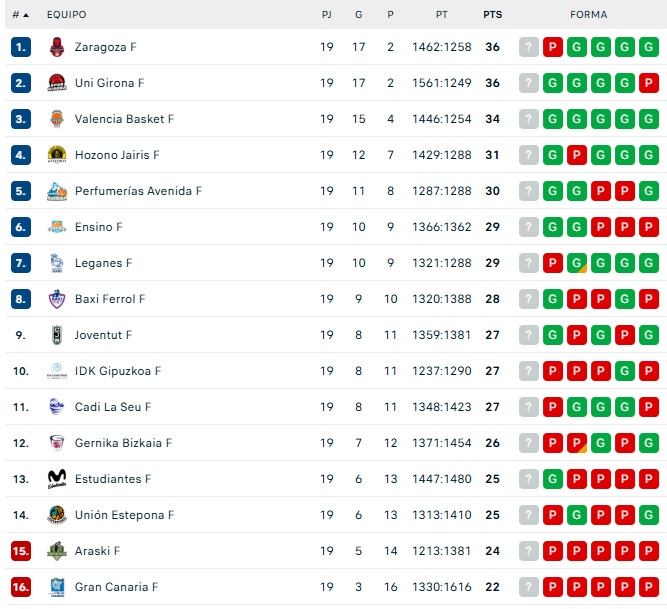The height and width of the screenshot is (609, 667).
Task: Open the Unión Estepona F team link
Action: click(x=124, y=515)
